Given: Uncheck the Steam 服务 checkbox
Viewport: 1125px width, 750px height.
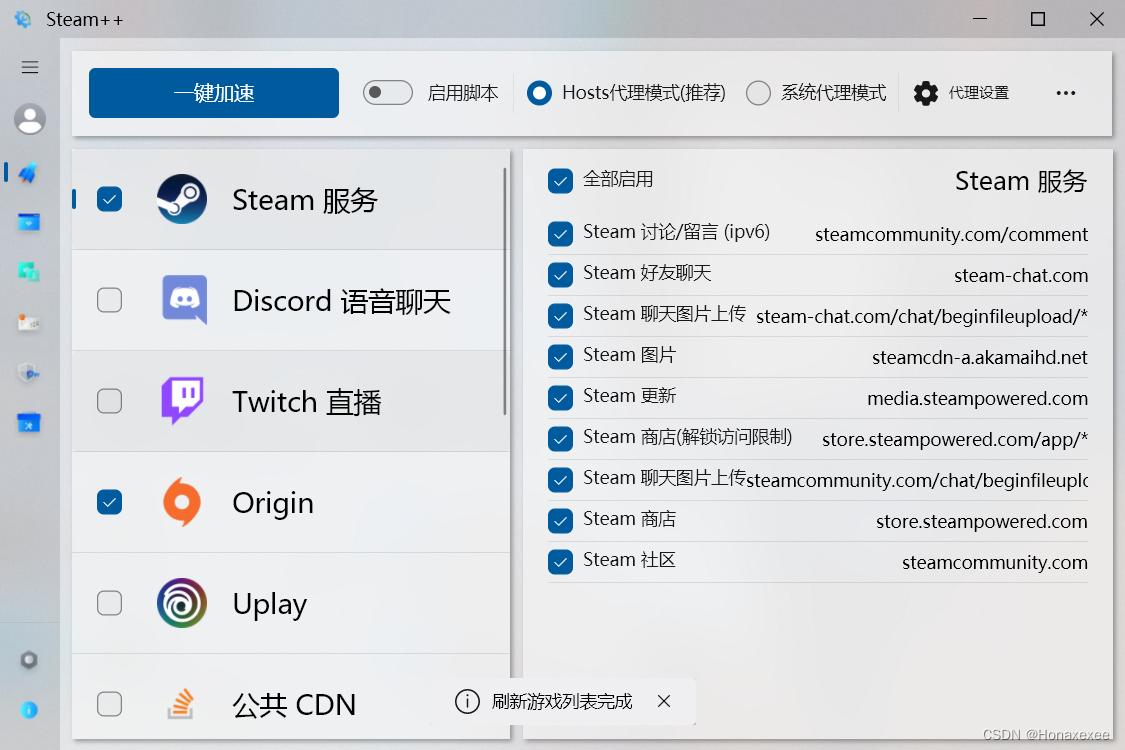Looking at the screenshot, I should (x=109, y=199).
